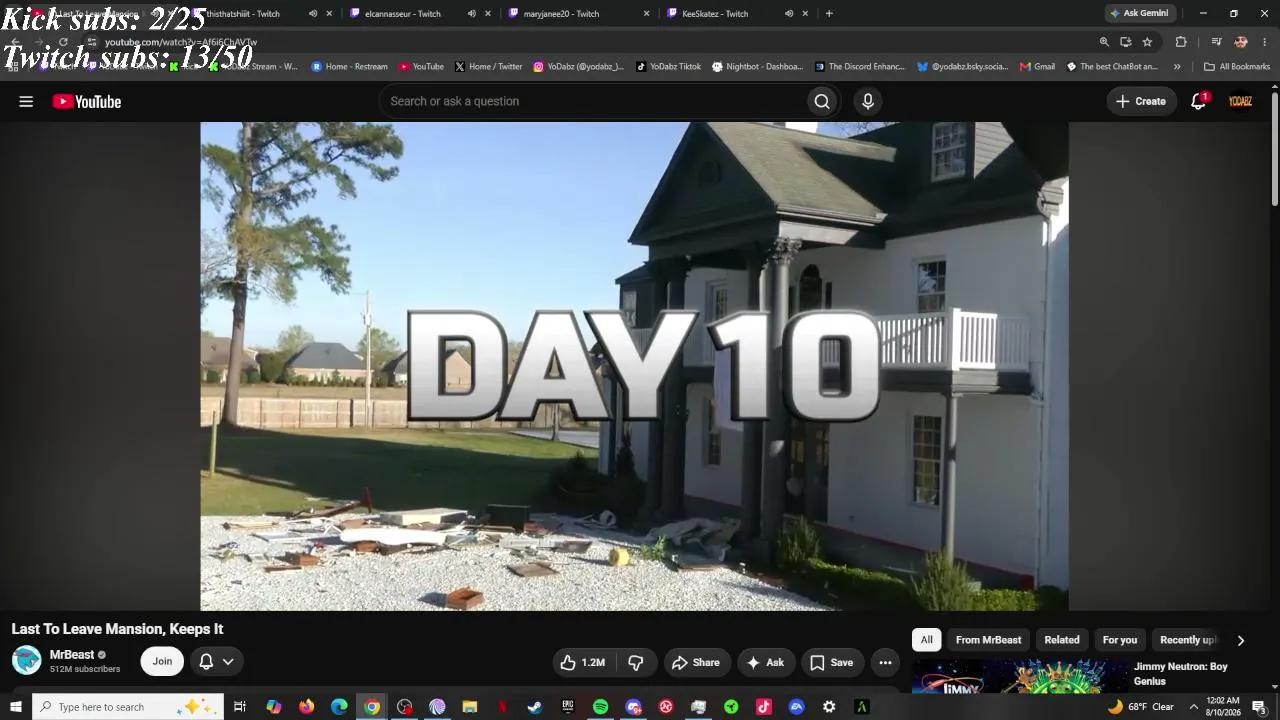Screen dimensions: 1280x720
Task: Open a new browser tab
Action: [x=829, y=13]
